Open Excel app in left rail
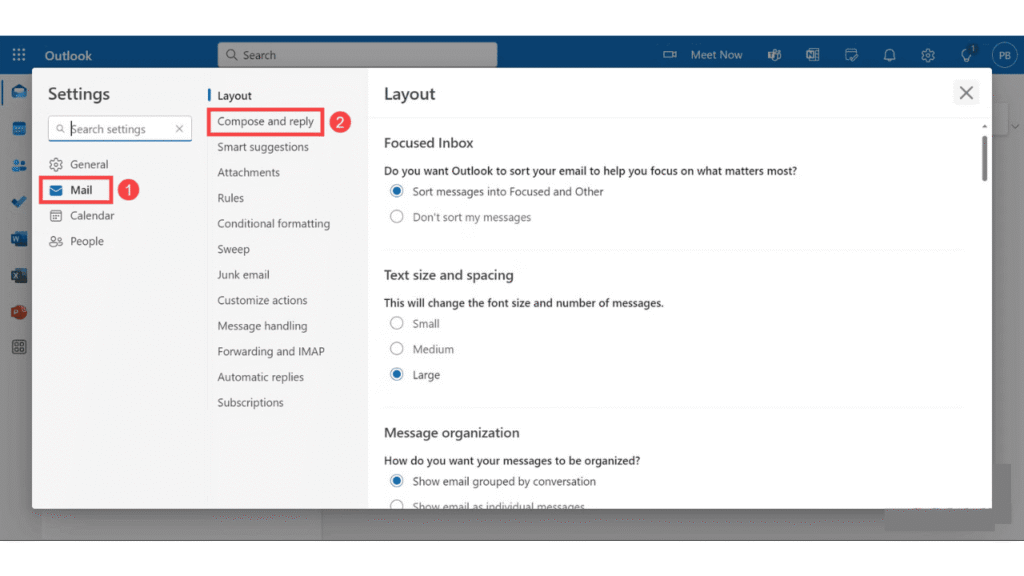This screenshot has width=1024, height=576. [x=19, y=276]
